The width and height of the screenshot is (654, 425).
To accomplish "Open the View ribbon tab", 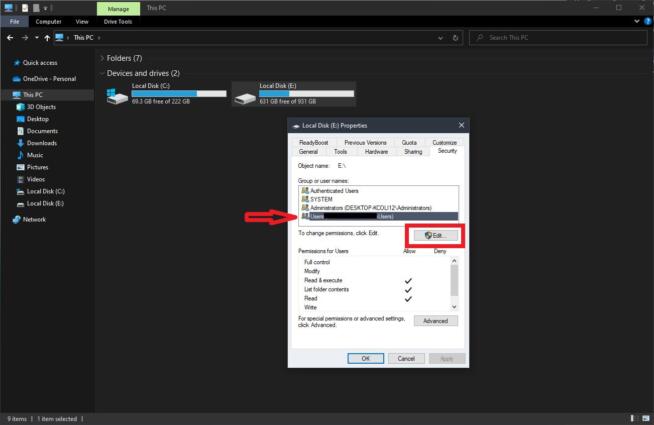I will click(82, 22).
